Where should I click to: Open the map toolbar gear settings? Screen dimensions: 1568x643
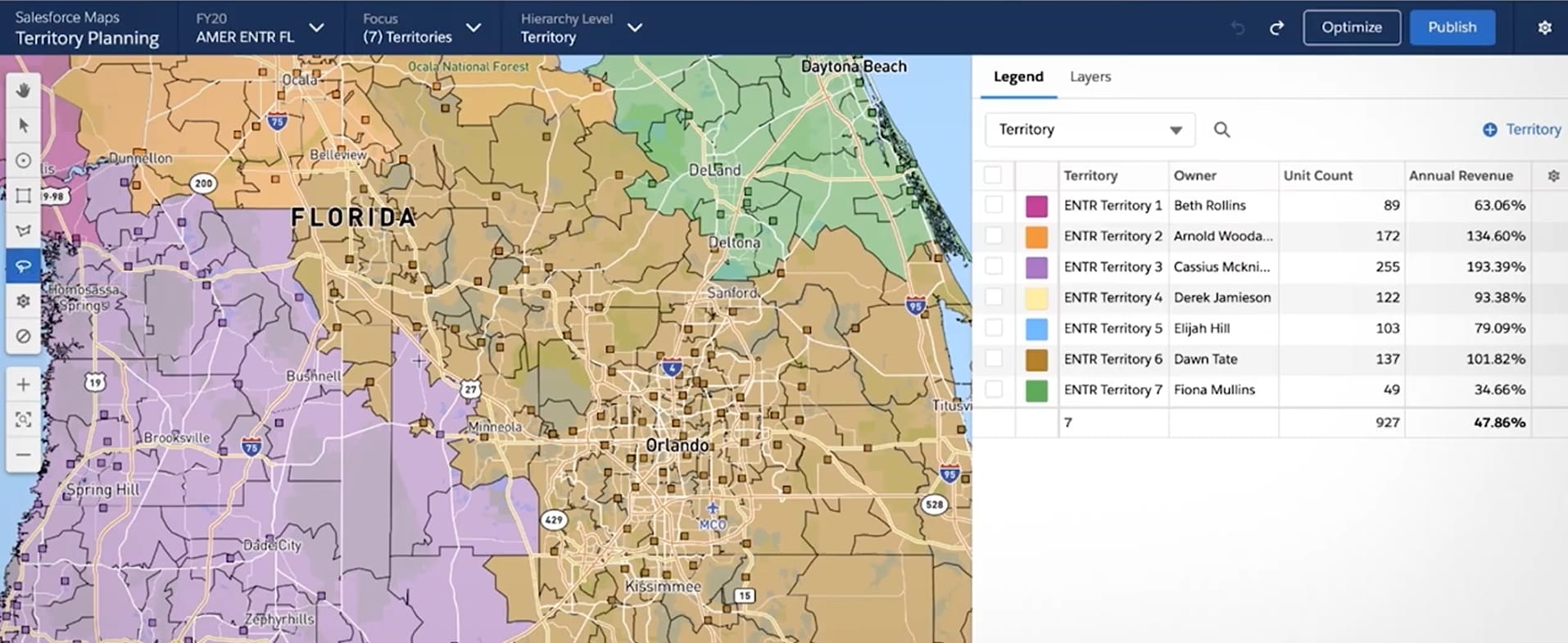(x=23, y=301)
